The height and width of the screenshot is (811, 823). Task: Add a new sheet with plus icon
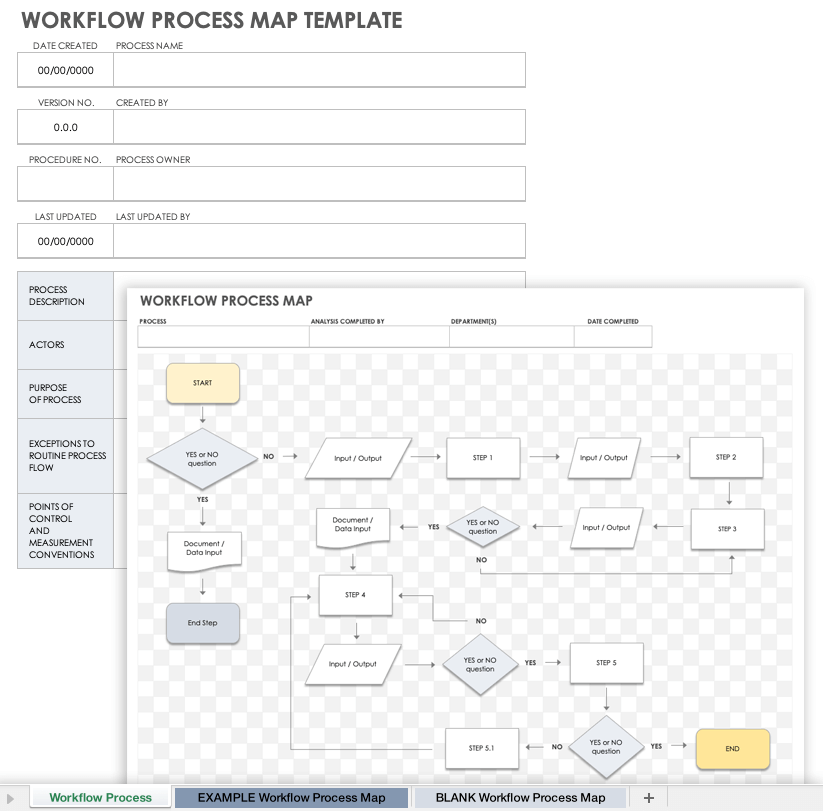click(649, 798)
